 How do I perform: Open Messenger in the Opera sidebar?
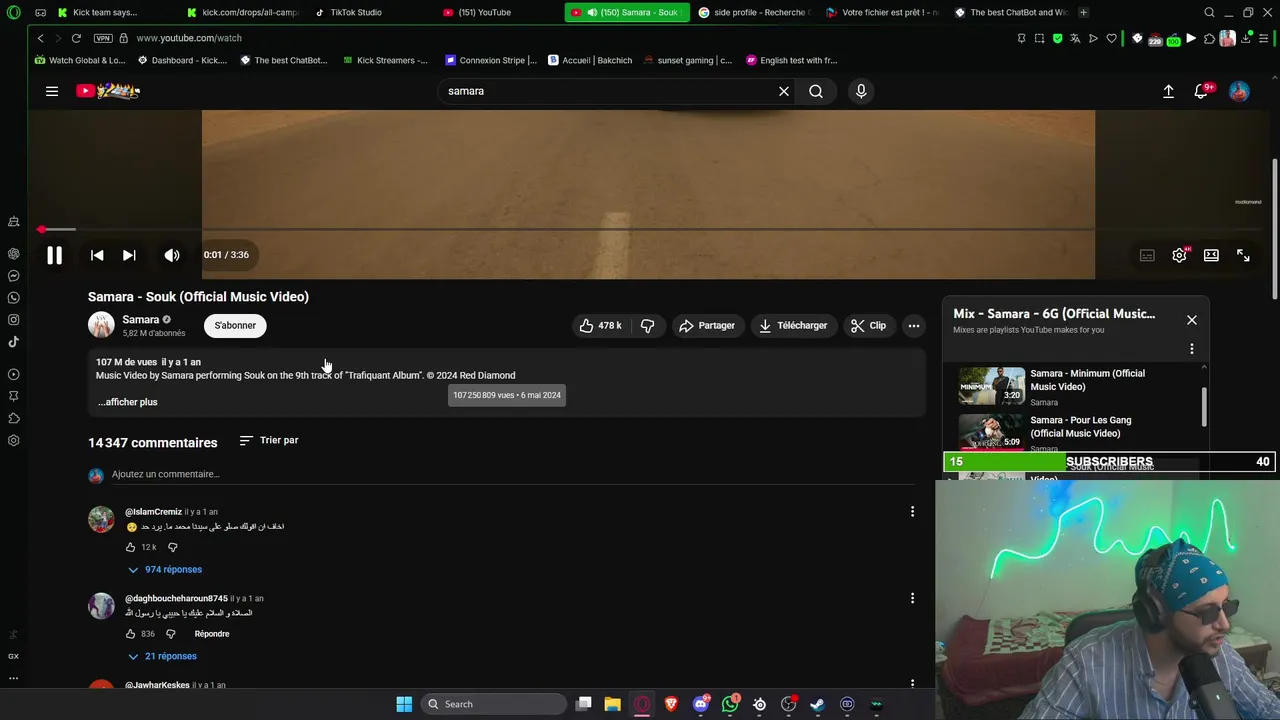[x=14, y=276]
